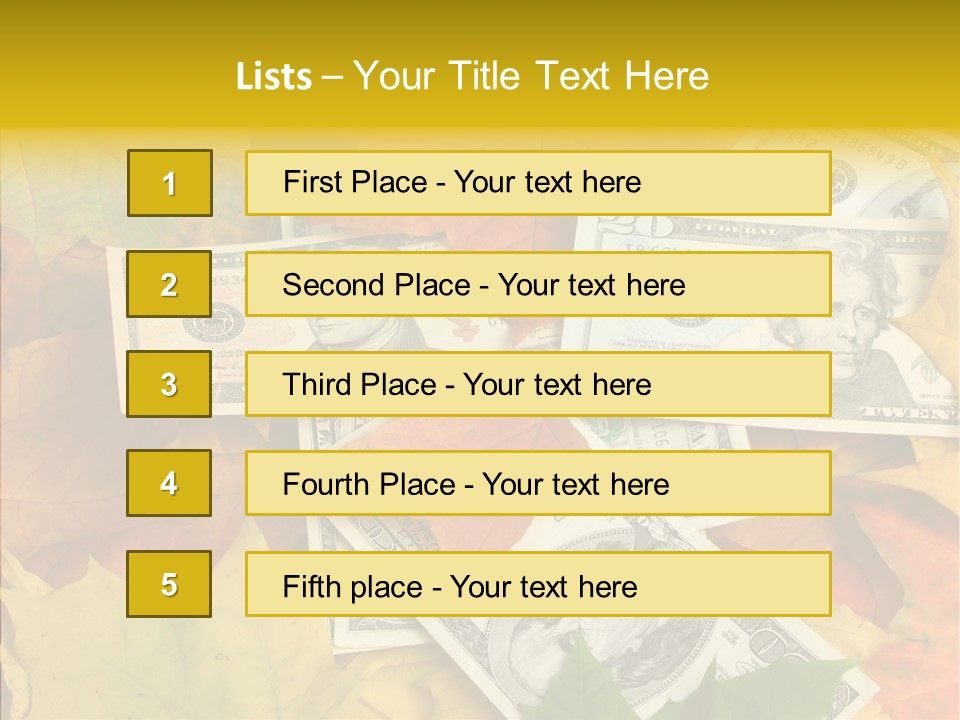Click the bold word Lists in title

pyautogui.click(x=273, y=76)
